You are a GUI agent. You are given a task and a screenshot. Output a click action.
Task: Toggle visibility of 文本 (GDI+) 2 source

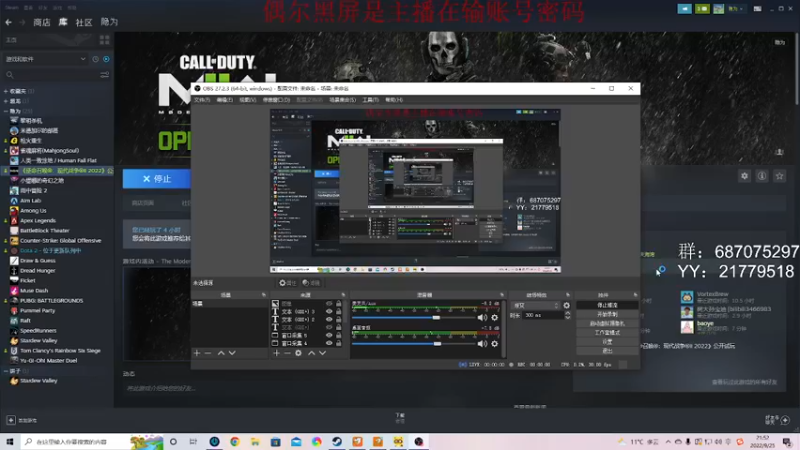pyautogui.click(x=329, y=319)
